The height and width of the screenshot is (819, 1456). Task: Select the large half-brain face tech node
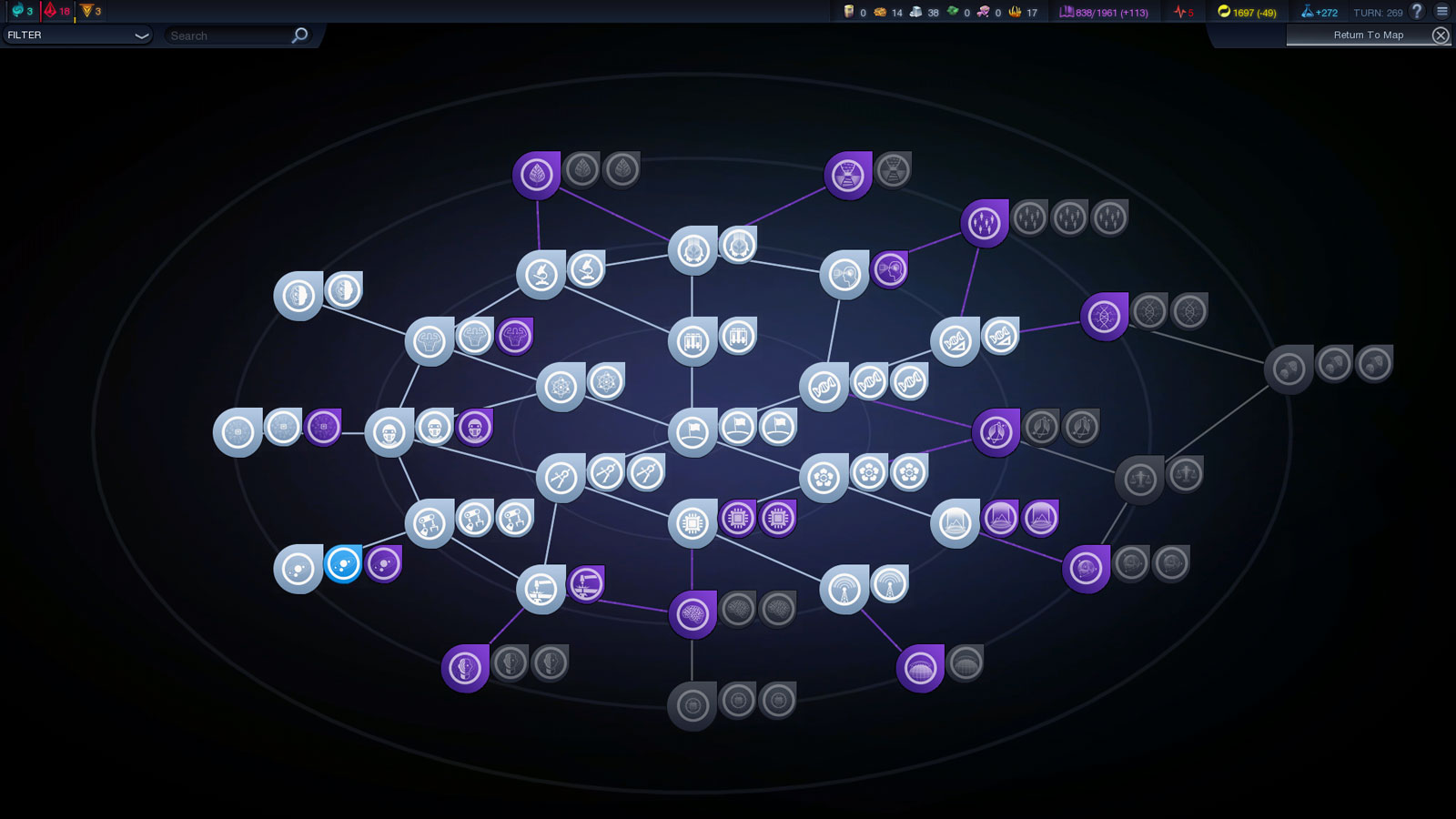pyautogui.click(x=298, y=296)
